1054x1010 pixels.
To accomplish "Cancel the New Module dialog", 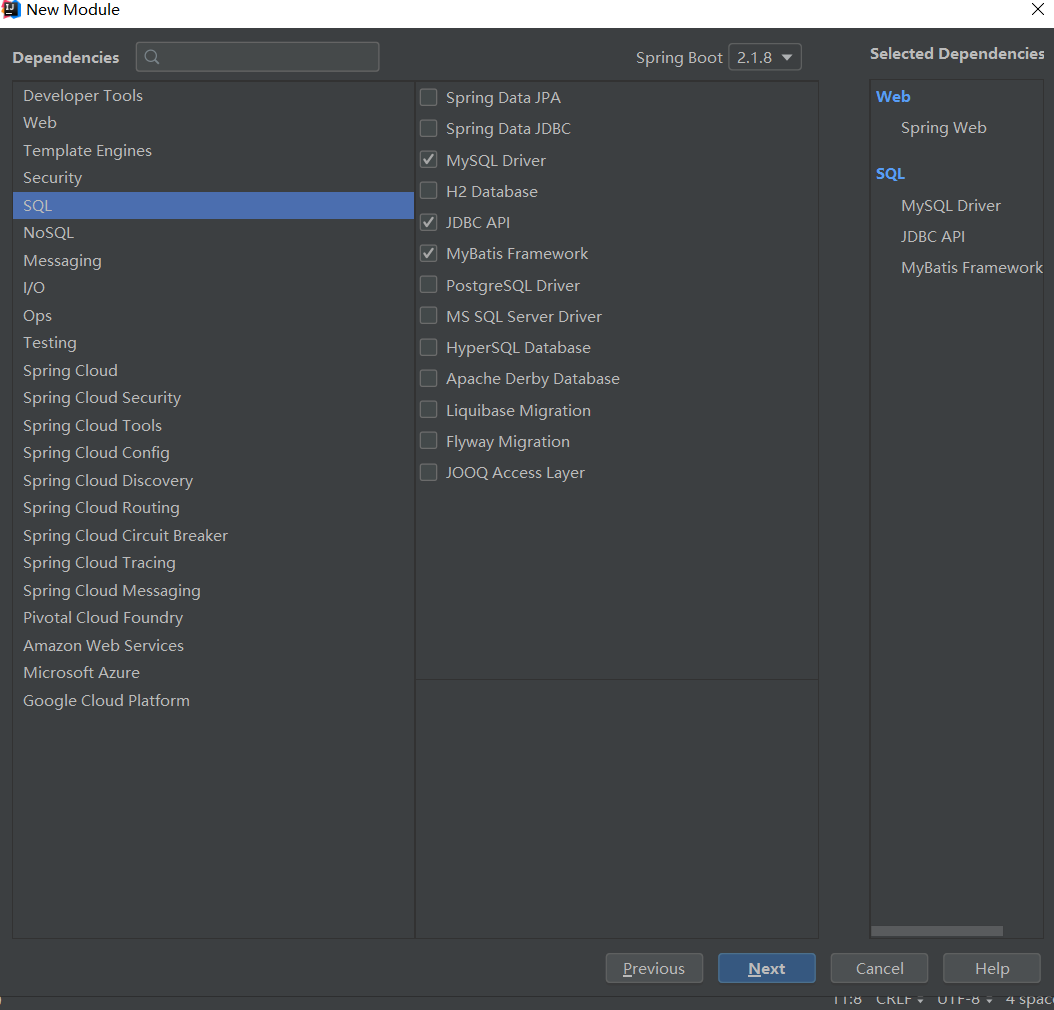I will [x=879, y=968].
